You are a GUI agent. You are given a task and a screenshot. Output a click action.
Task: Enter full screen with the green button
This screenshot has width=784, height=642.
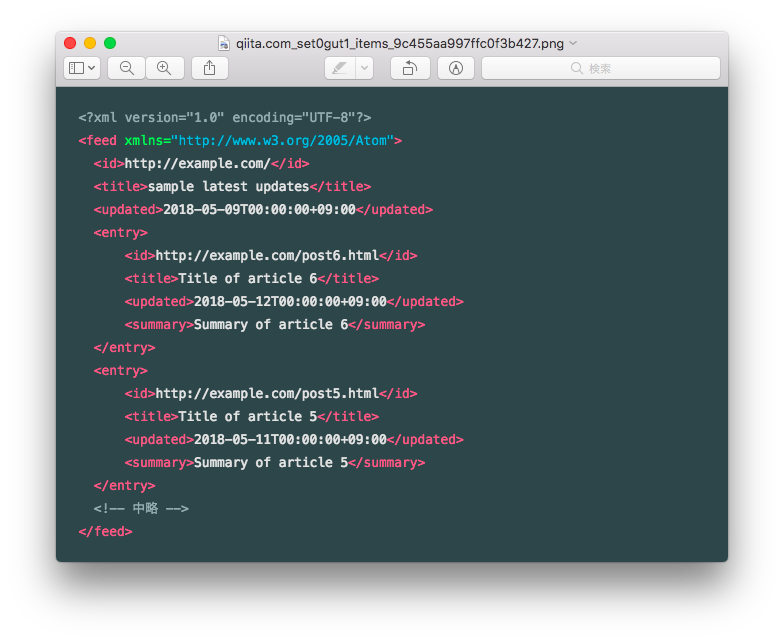110,44
